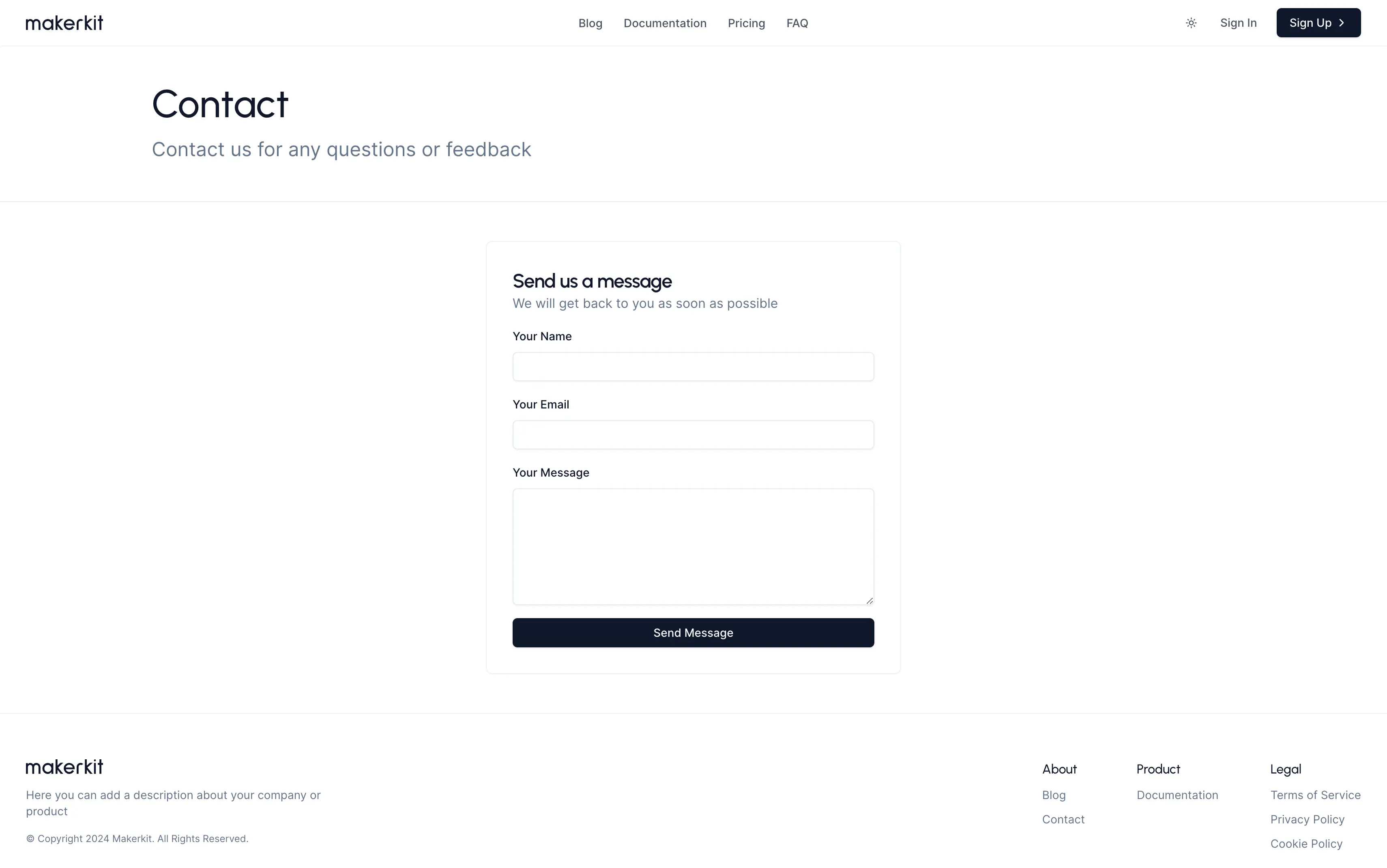Viewport: 1387px width, 868px height.
Task: Open the Blog link in the footer
Action: click(x=1054, y=795)
